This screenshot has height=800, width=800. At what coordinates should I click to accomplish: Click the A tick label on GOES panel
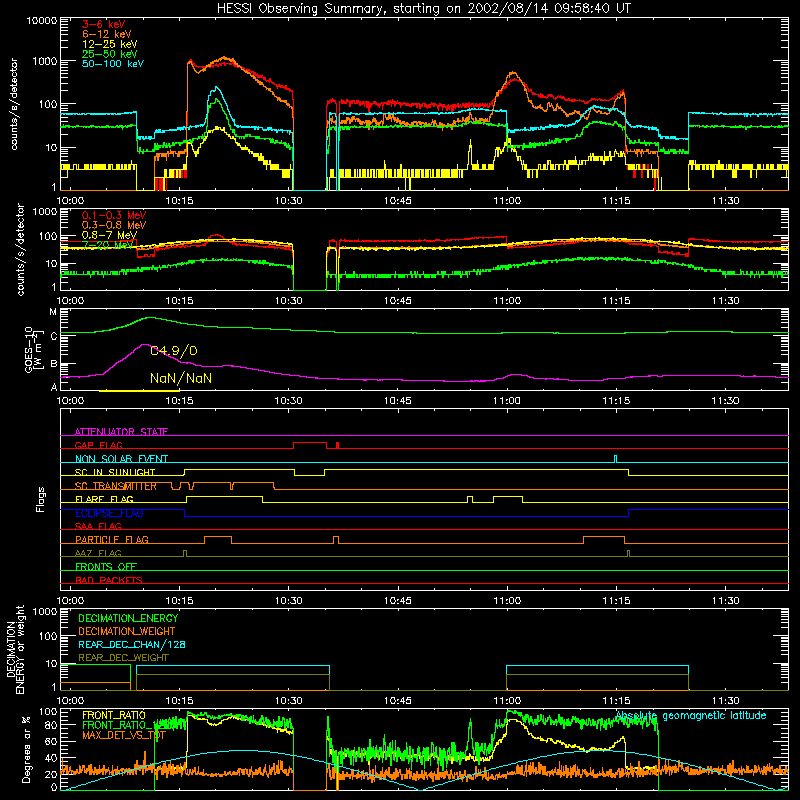pos(54,387)
